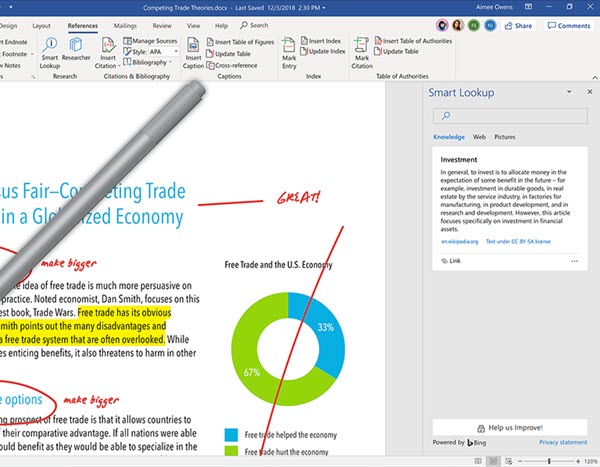Open the View tab
Image resolution: width=600 pixels, height=467 pixels.
point(193,26)
